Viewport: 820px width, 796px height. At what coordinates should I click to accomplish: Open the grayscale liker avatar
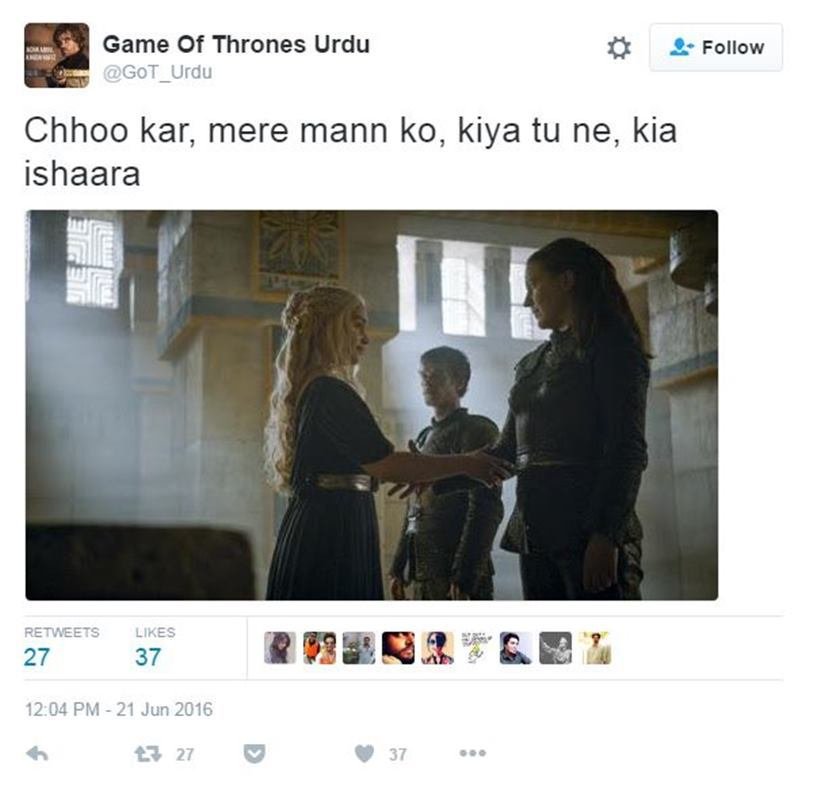[x=555, y=647]
